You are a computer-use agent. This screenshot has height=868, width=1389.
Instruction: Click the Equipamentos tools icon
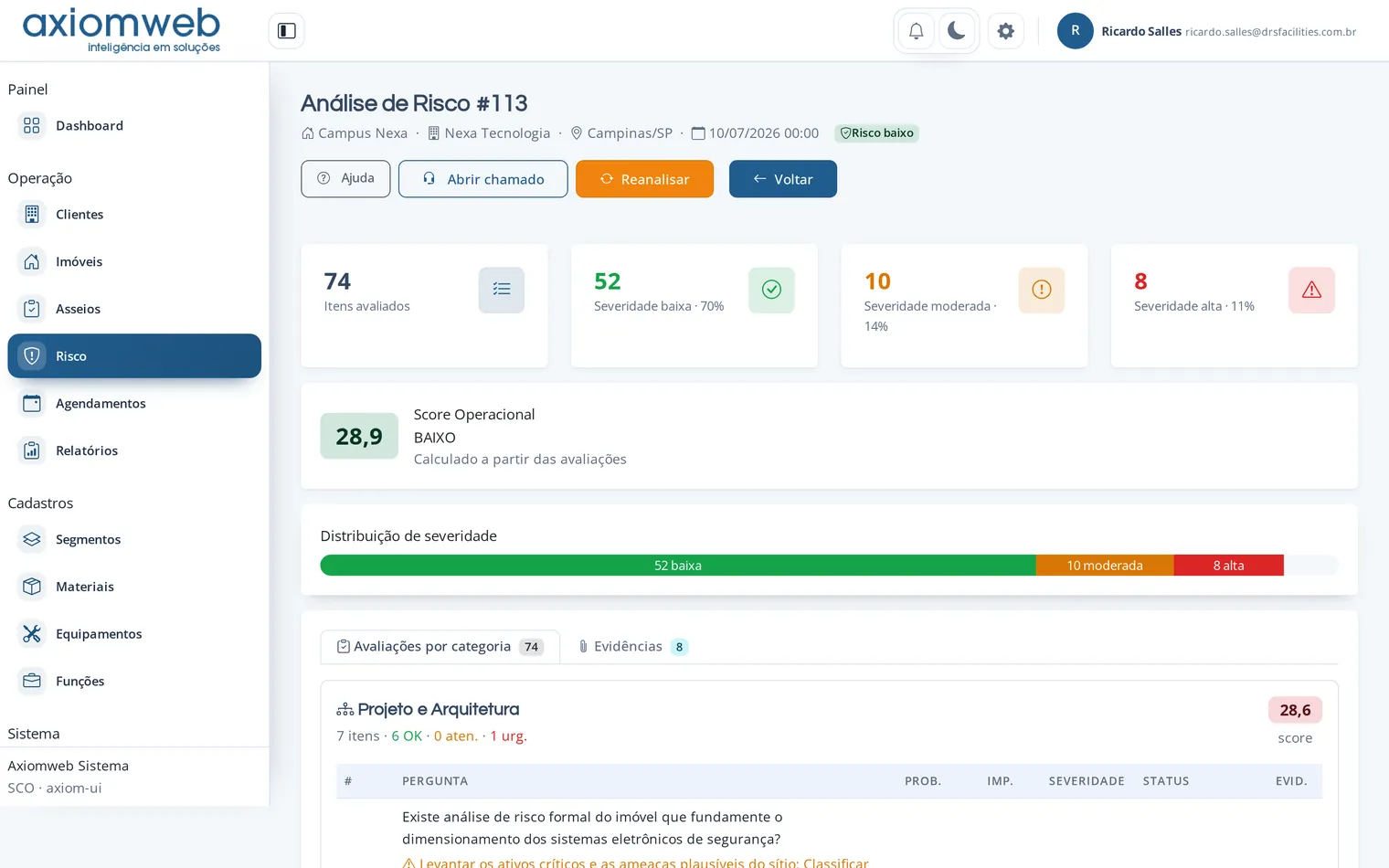(x=32, y=634)
